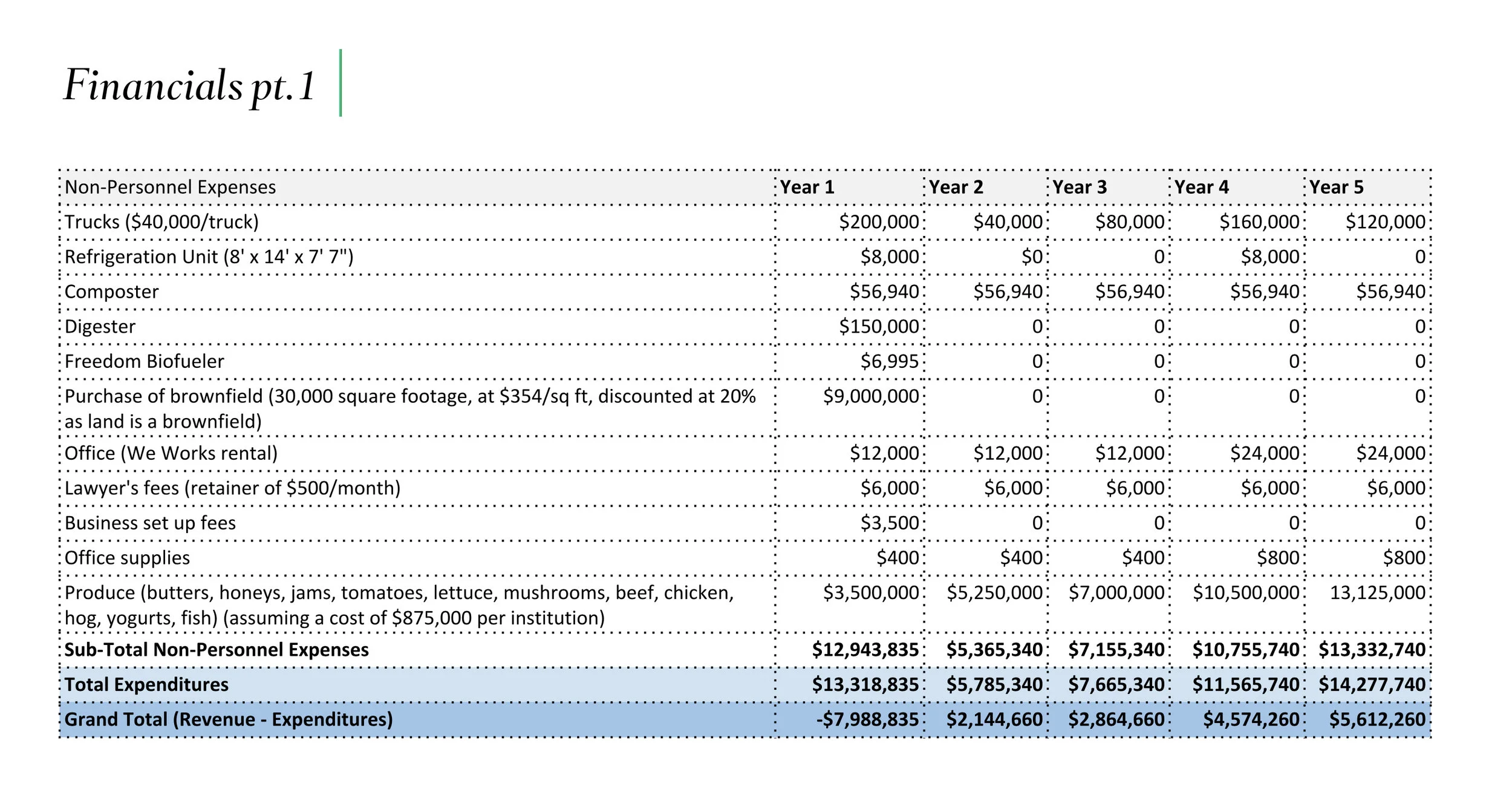Click the Office (We Works rental) label
1512x798 pixels.
pyautogui.click(x=171, y=453)
